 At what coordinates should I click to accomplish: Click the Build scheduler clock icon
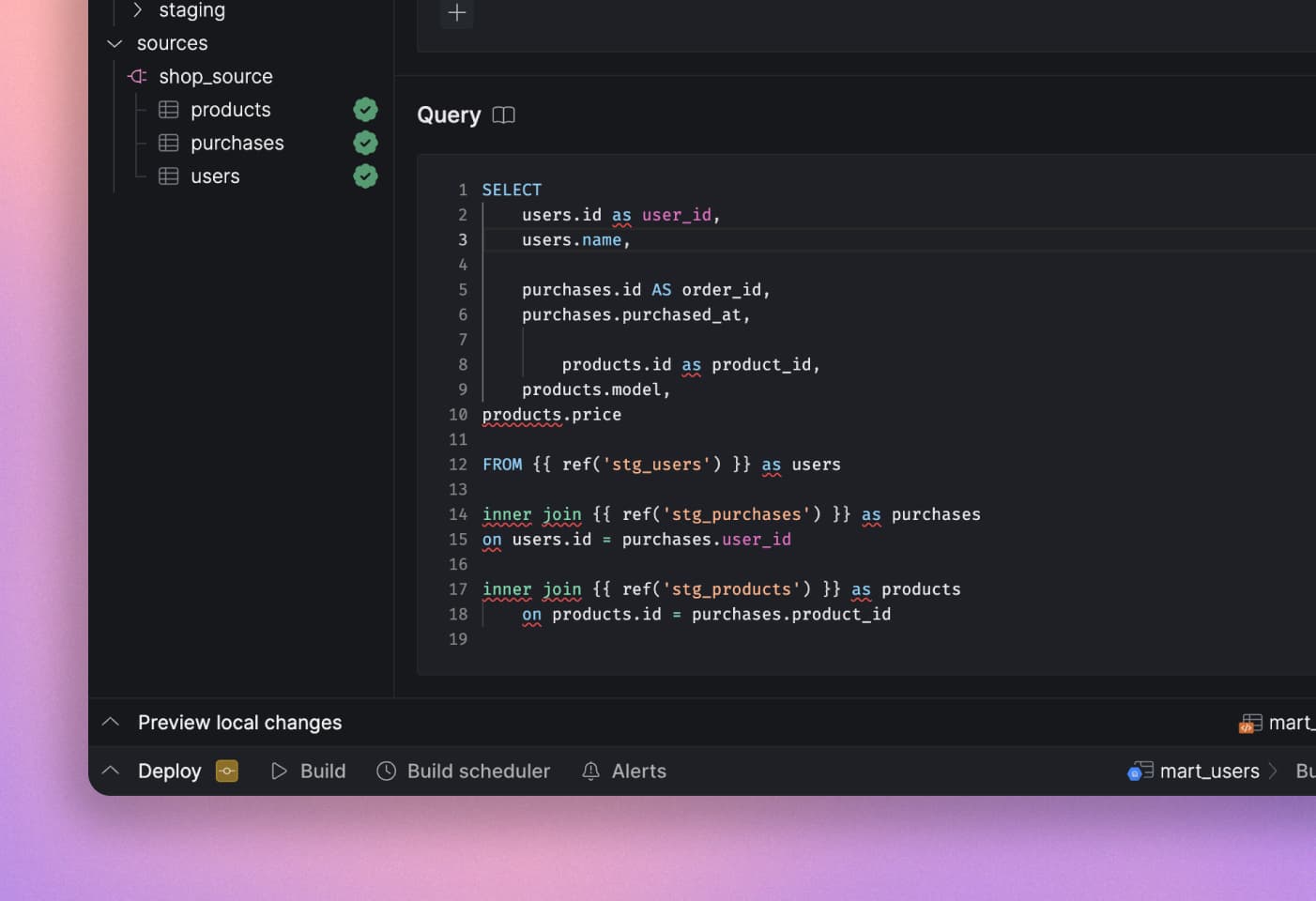pyautogui.click(x=387, y=771)
